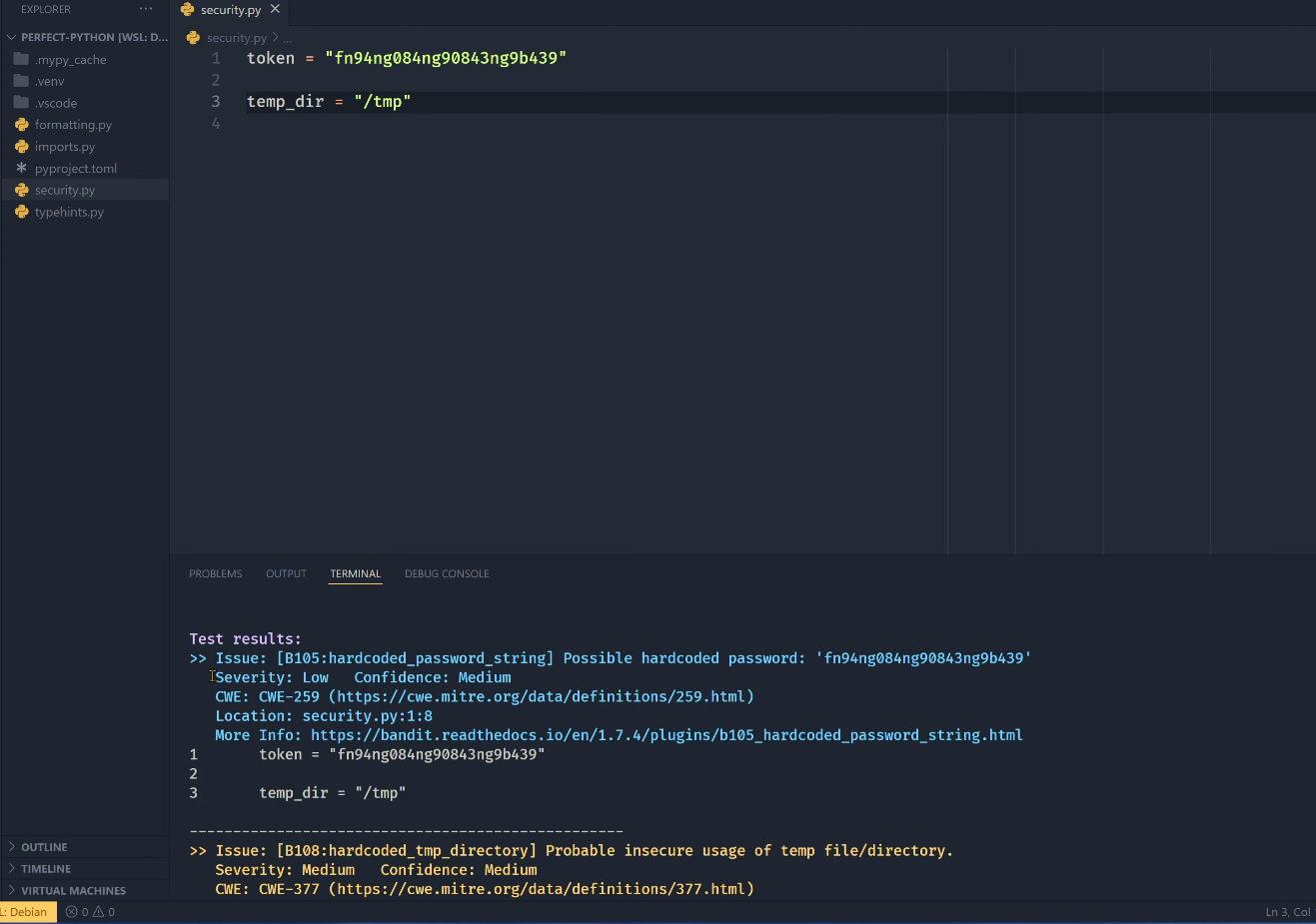The height and width of the screenshot is (924, 1316).
Task: Click the Explorer more actions ellipsis
Action: (146, 9)
